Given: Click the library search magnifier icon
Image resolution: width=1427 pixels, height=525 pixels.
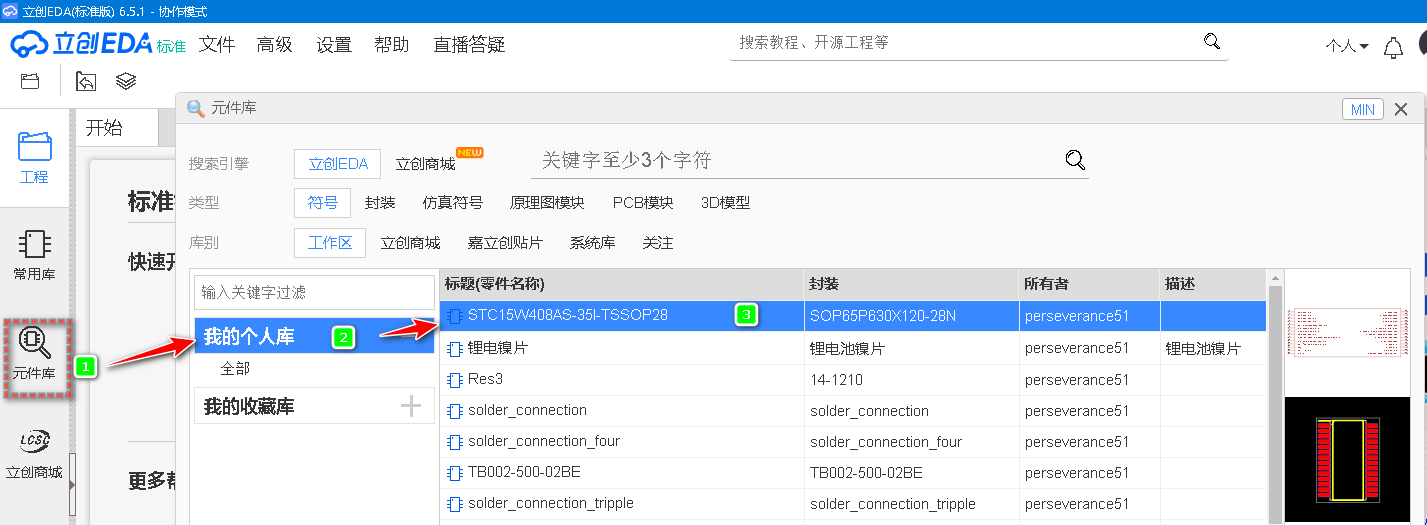Looking at the screenshot, I should 1075,160.
